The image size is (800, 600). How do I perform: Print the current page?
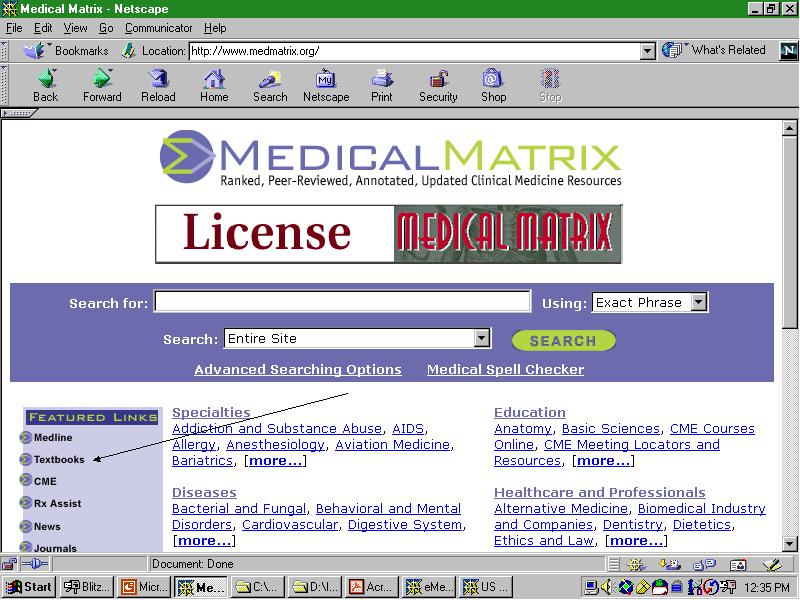tap(382, 86)
